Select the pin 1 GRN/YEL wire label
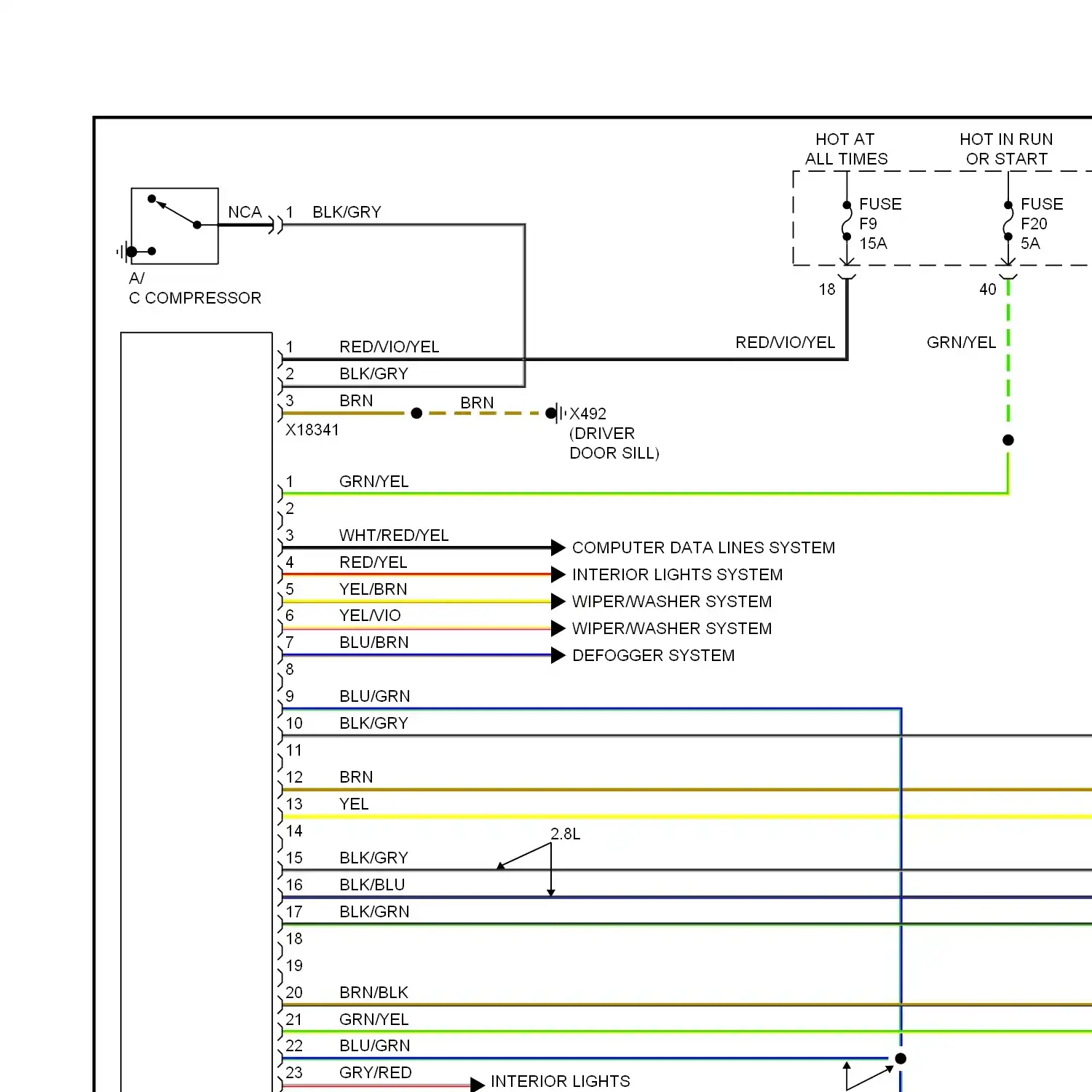Viewport: 1092px width, 1092px height. coord(373,482)
